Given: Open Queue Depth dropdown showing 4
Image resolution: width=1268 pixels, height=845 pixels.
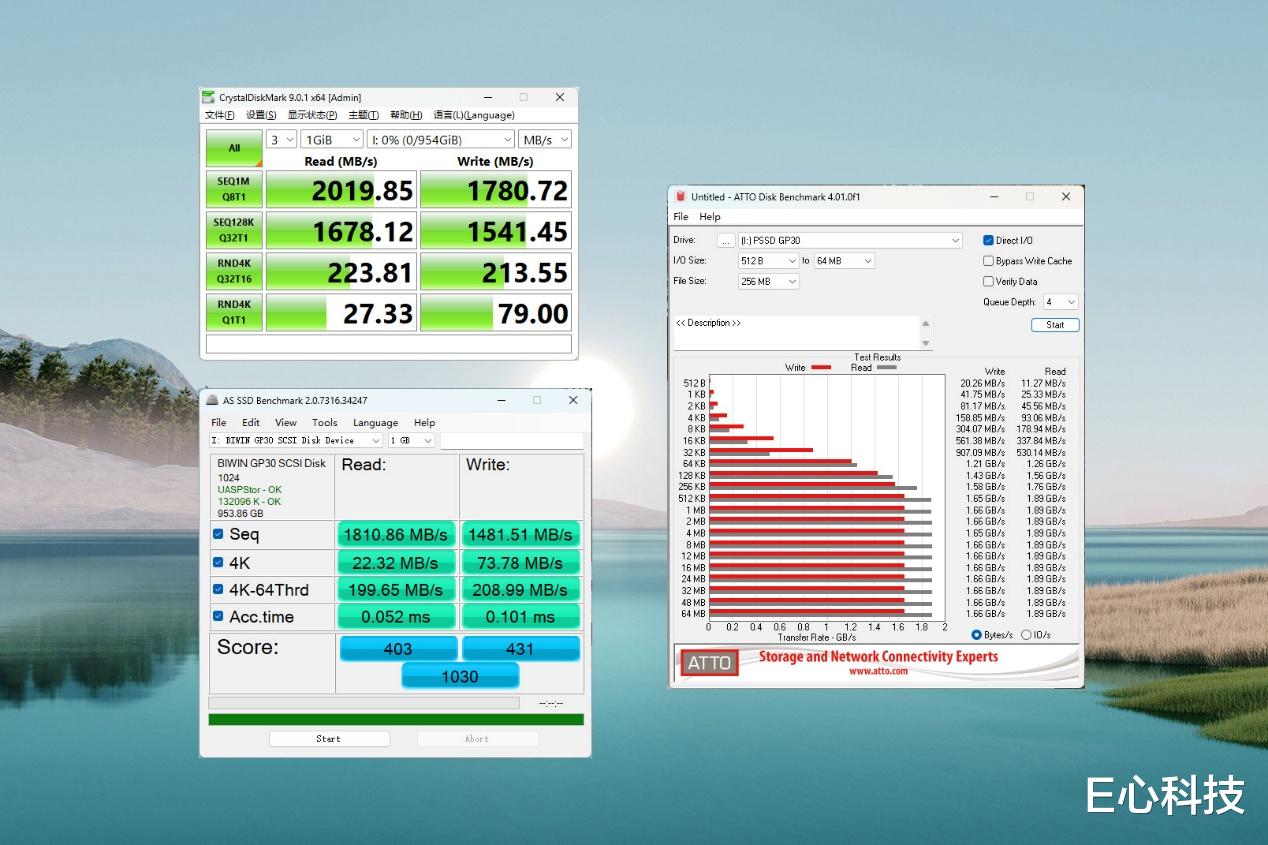Looking at the screenshot, I should click(1060, 302).
